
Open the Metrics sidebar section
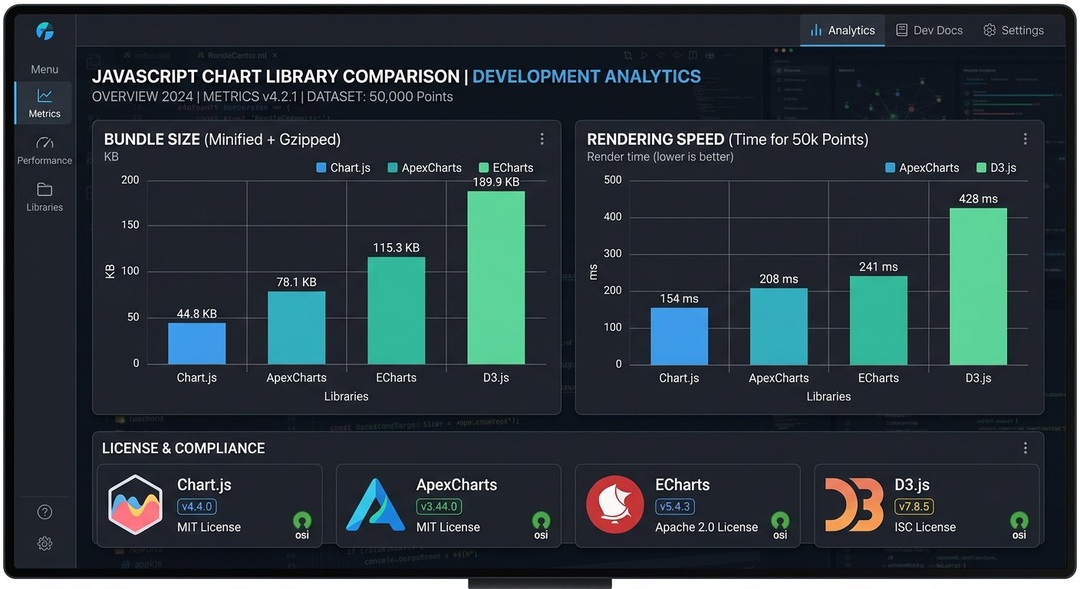(x=44, y=103)
